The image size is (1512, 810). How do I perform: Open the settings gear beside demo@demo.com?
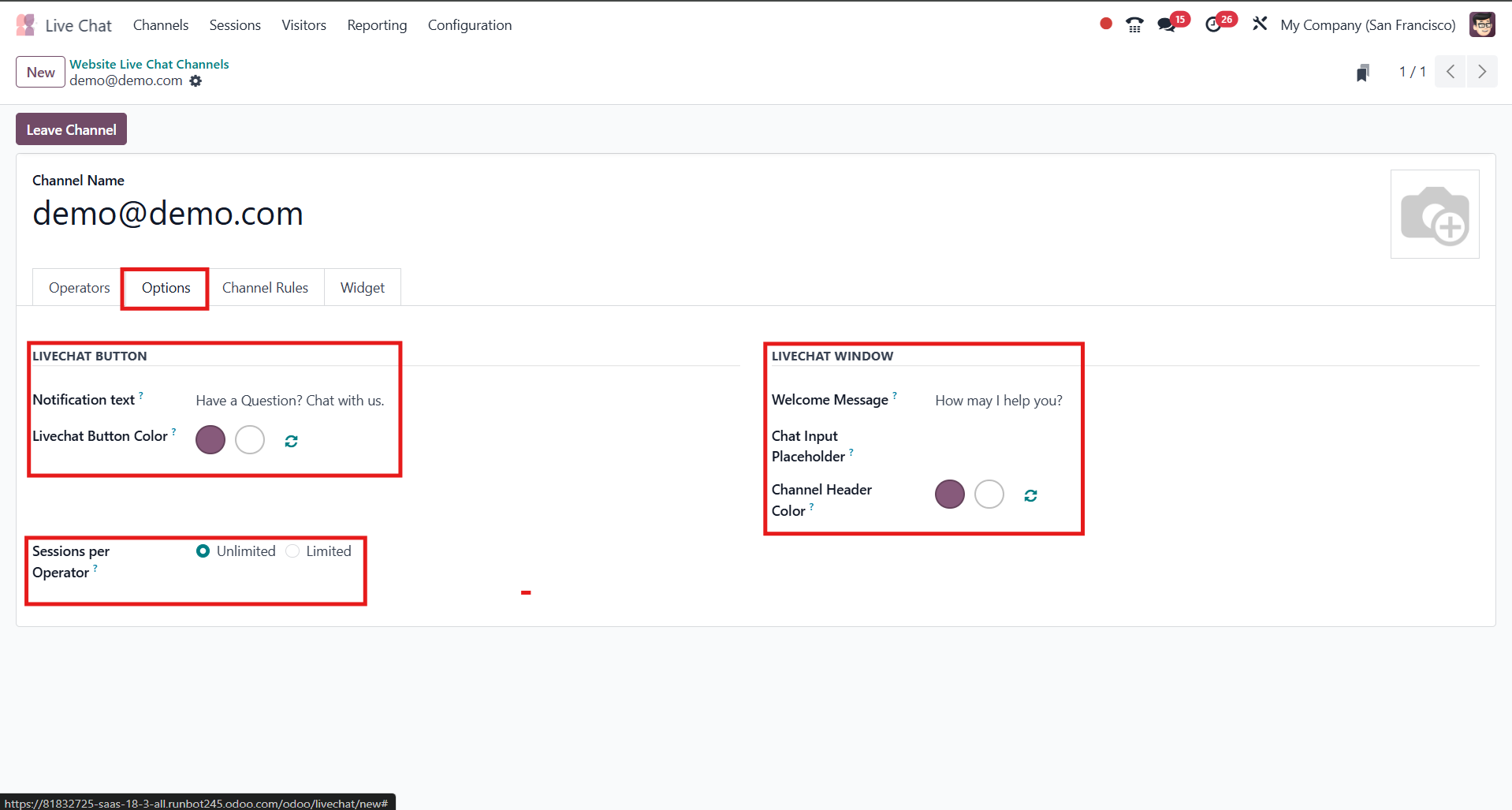[196, 81]
